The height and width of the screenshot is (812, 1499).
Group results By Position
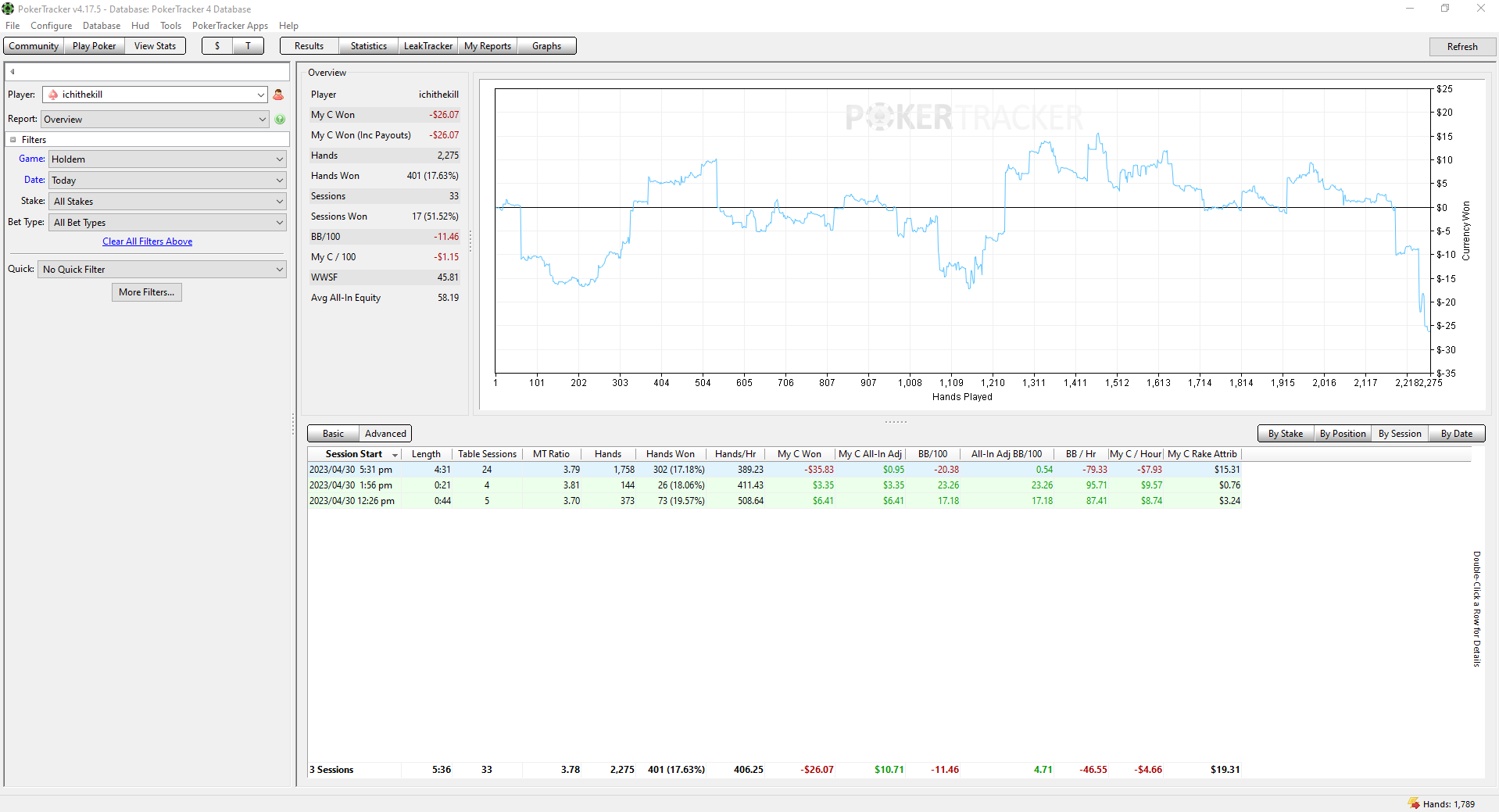[1342, 434]
